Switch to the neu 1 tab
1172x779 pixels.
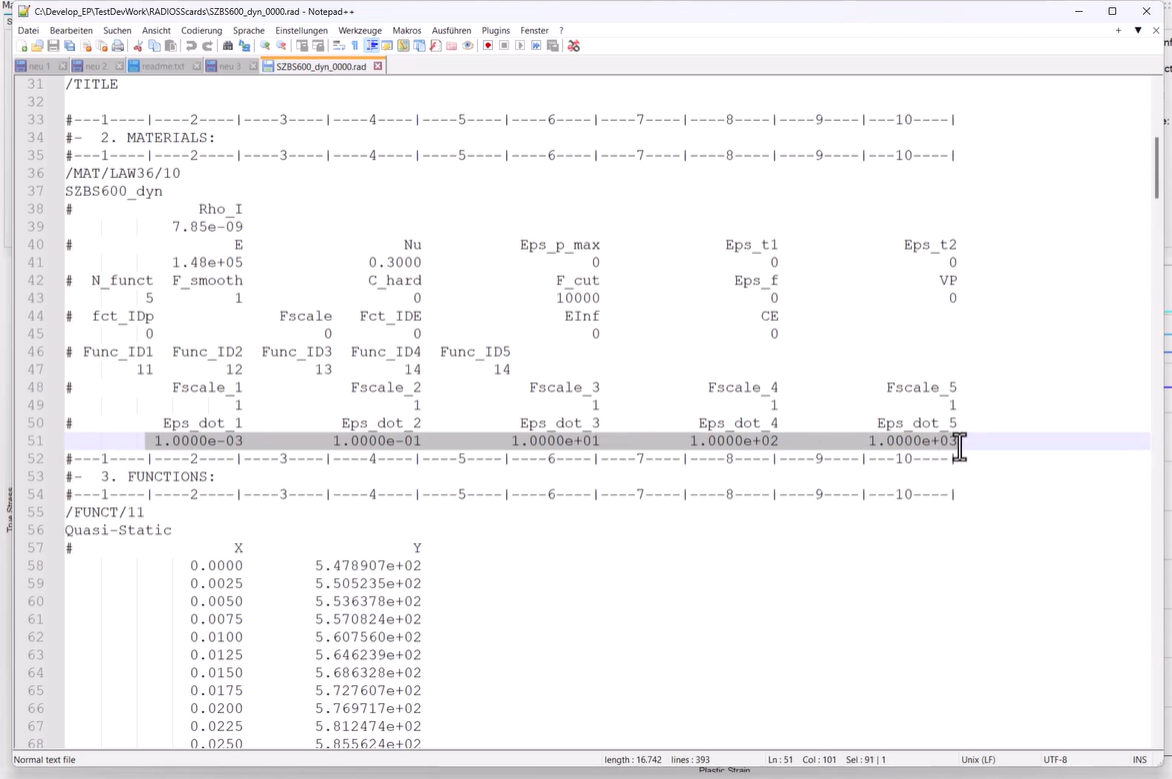click(x=39, y=66)
